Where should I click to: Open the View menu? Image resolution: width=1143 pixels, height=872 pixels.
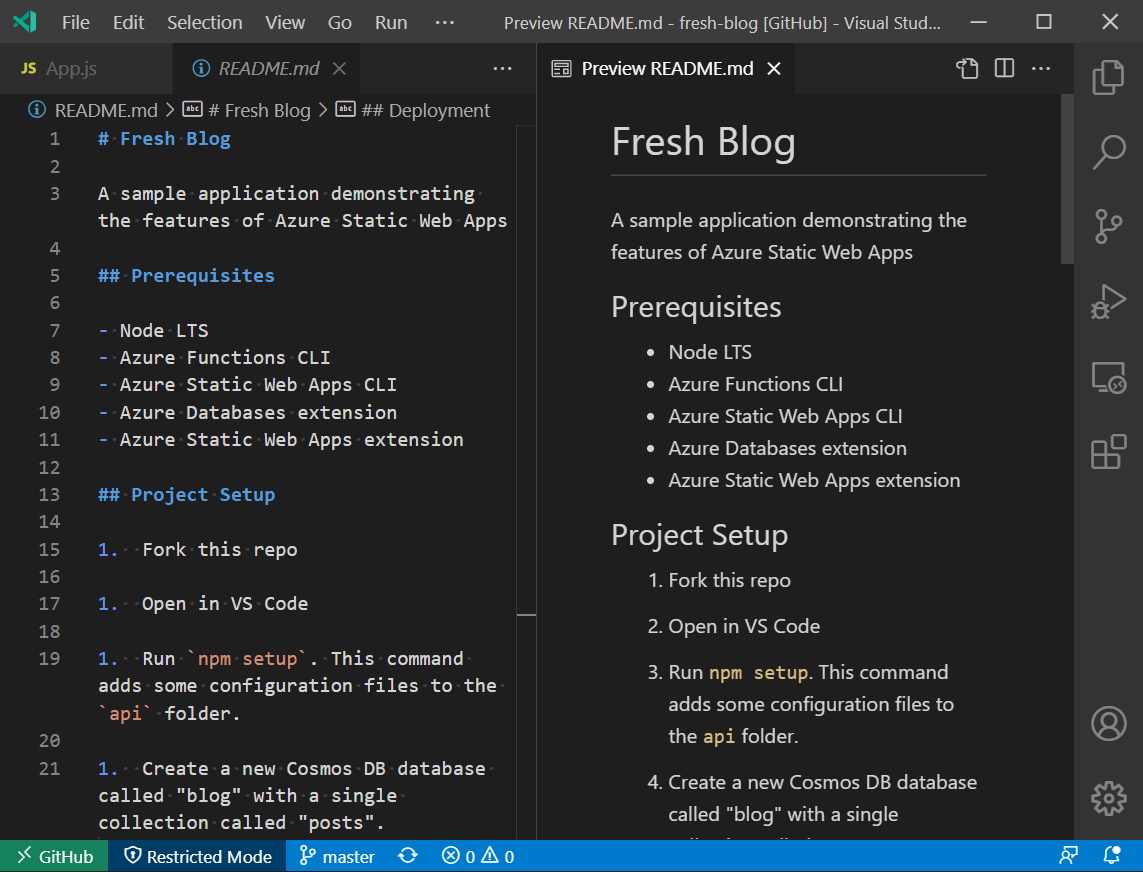tap(285, 23)
